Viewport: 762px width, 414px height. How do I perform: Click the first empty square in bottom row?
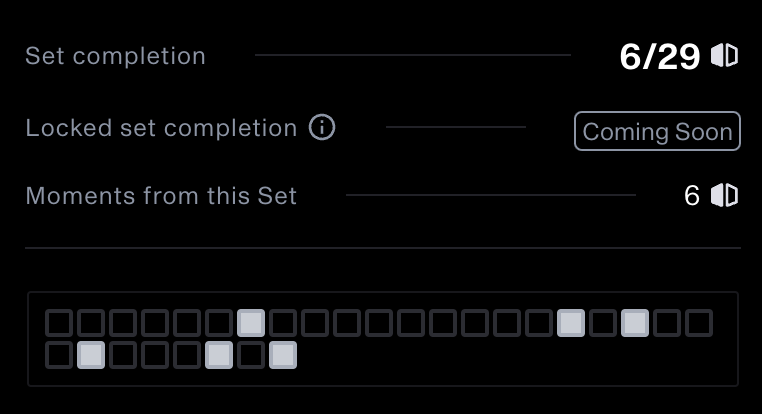click(x=59, y=355)
